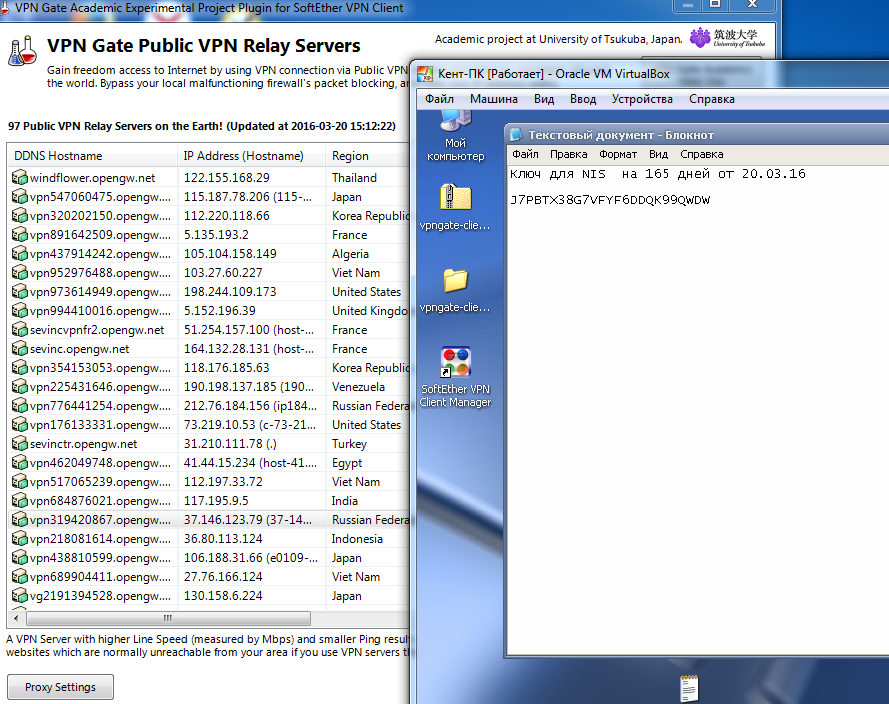Select IP address 122.155.168.29
Viewport: 889px width, 704px height.
227,178
